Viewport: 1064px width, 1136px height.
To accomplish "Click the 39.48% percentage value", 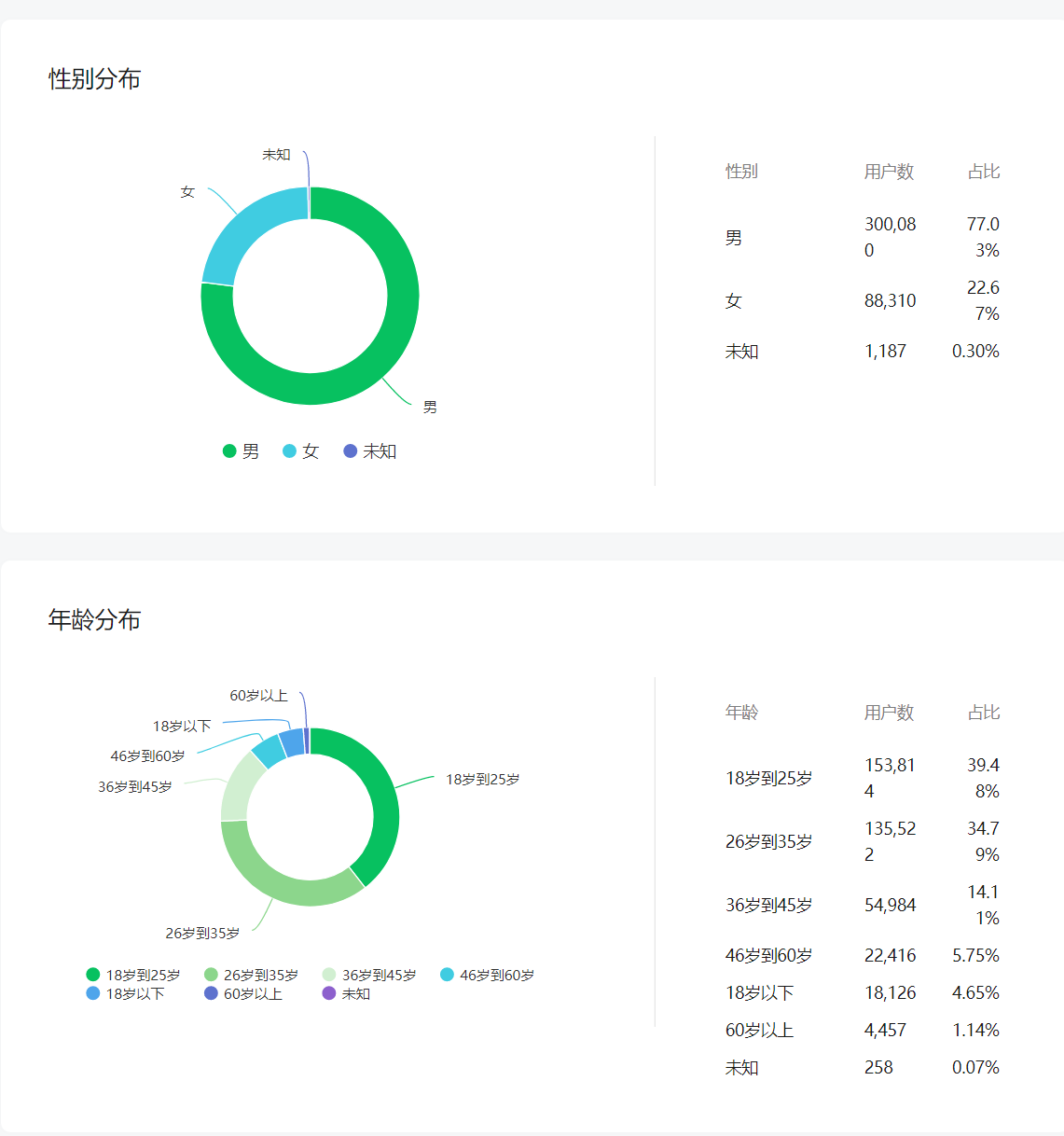I will [983, 779].
